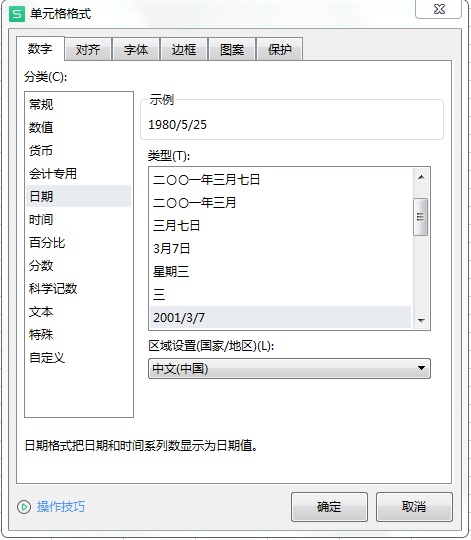Select date type 三月七日
The image size is (471, 540).
(281, 226)
